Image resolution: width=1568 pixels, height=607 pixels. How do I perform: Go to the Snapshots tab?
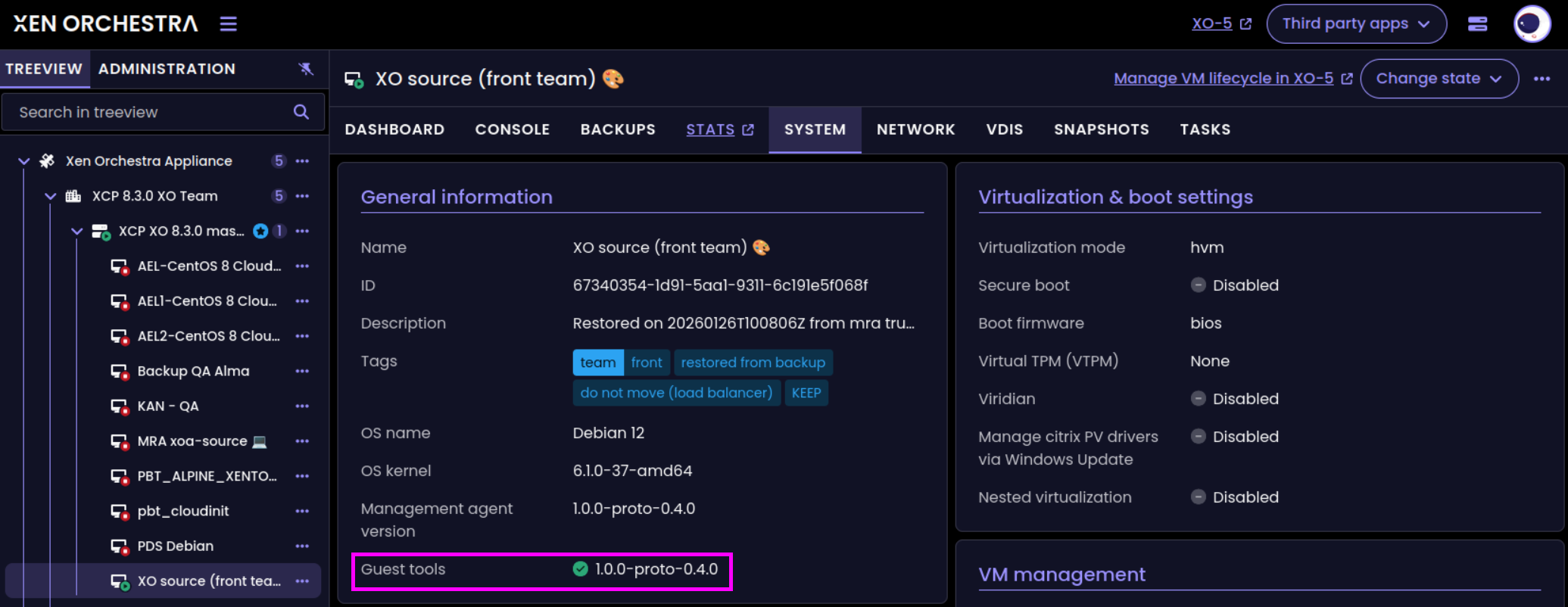coord(1101,129)
